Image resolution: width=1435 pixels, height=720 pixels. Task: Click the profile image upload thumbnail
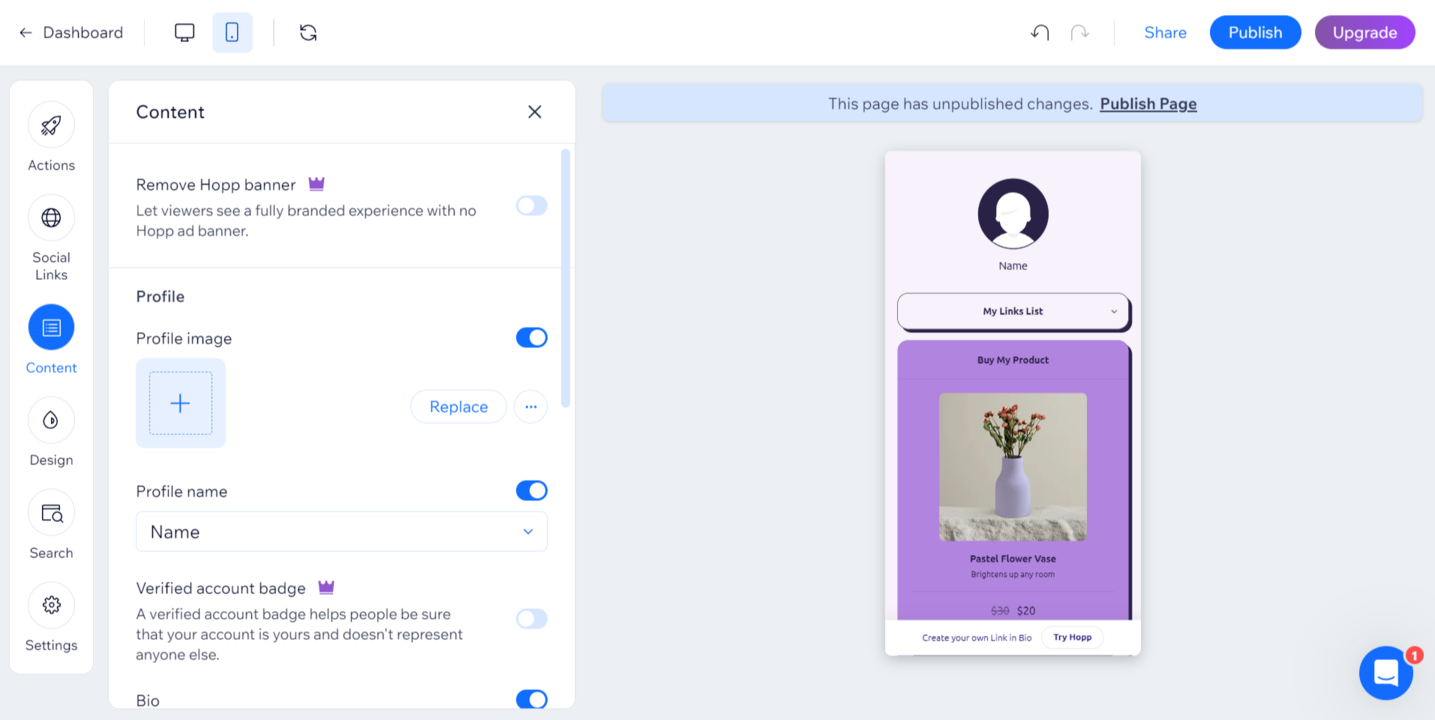point(181,403)
